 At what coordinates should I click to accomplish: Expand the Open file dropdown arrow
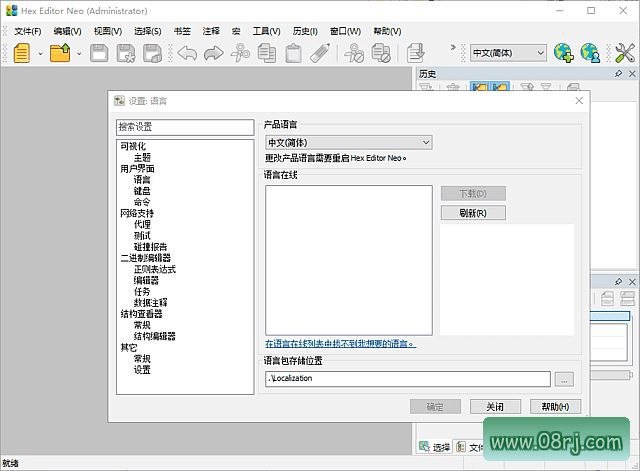click(79, 53)
